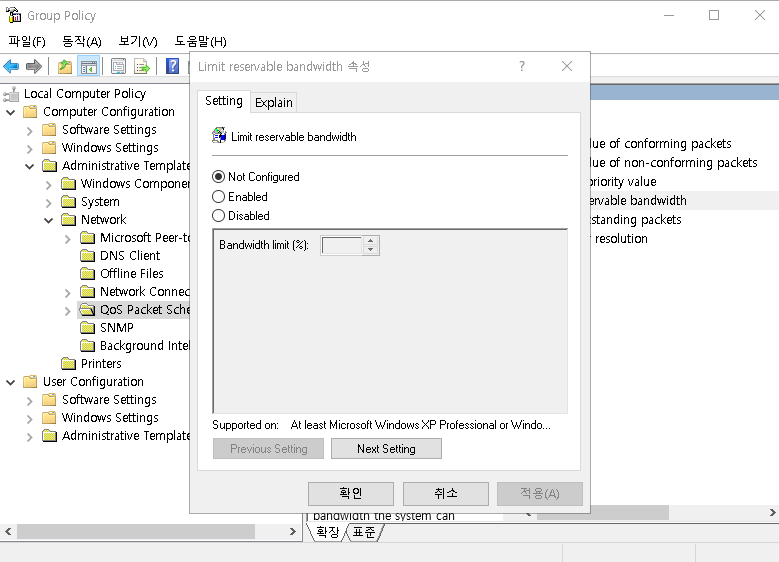This screenshot has width=779, height=562.
Task: Click the System folder icon
Action: click(x=69, y=202)
